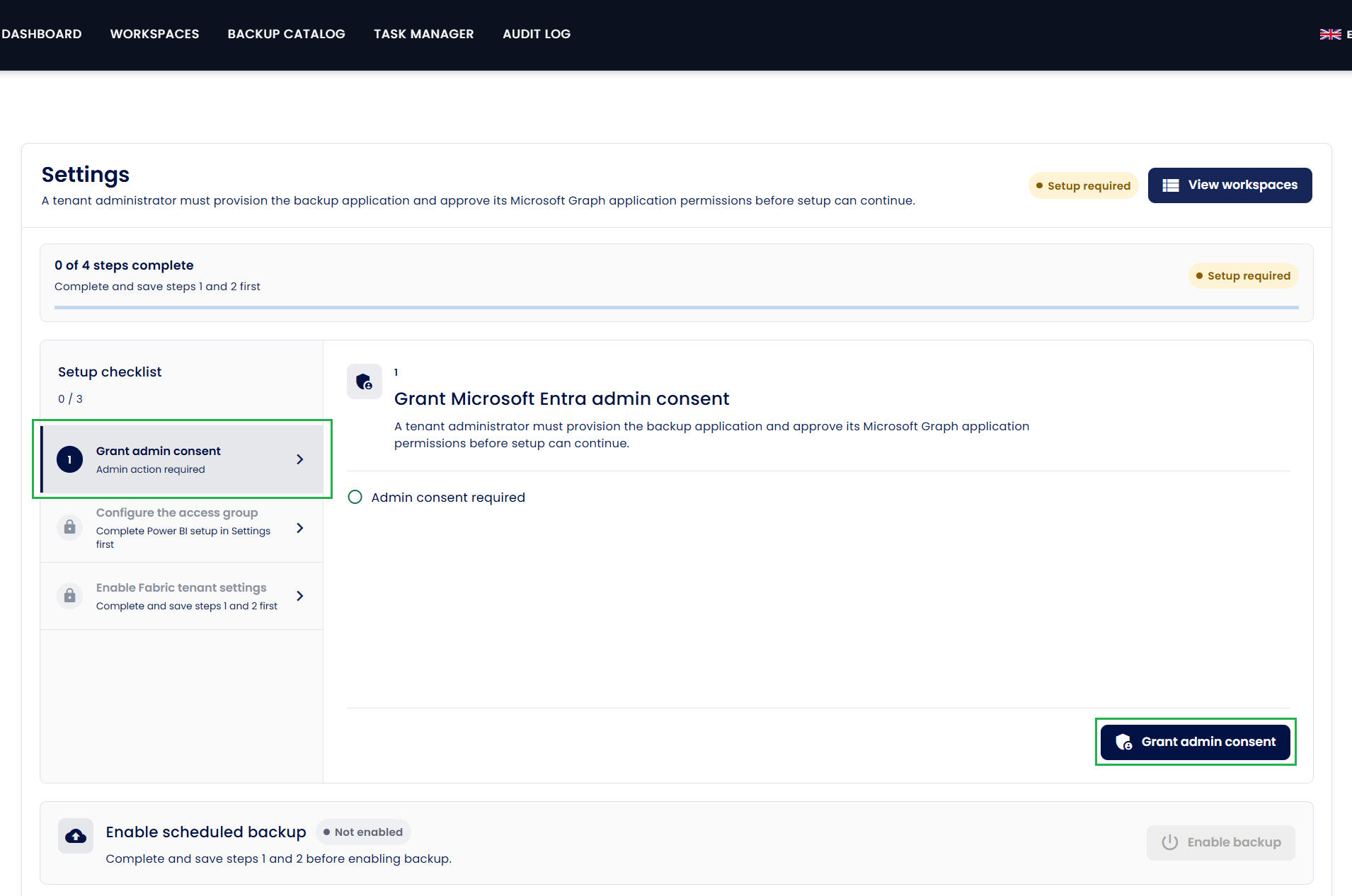Click 'Grant Microsoft Entra admin consent' heading

tap(561, 398)
